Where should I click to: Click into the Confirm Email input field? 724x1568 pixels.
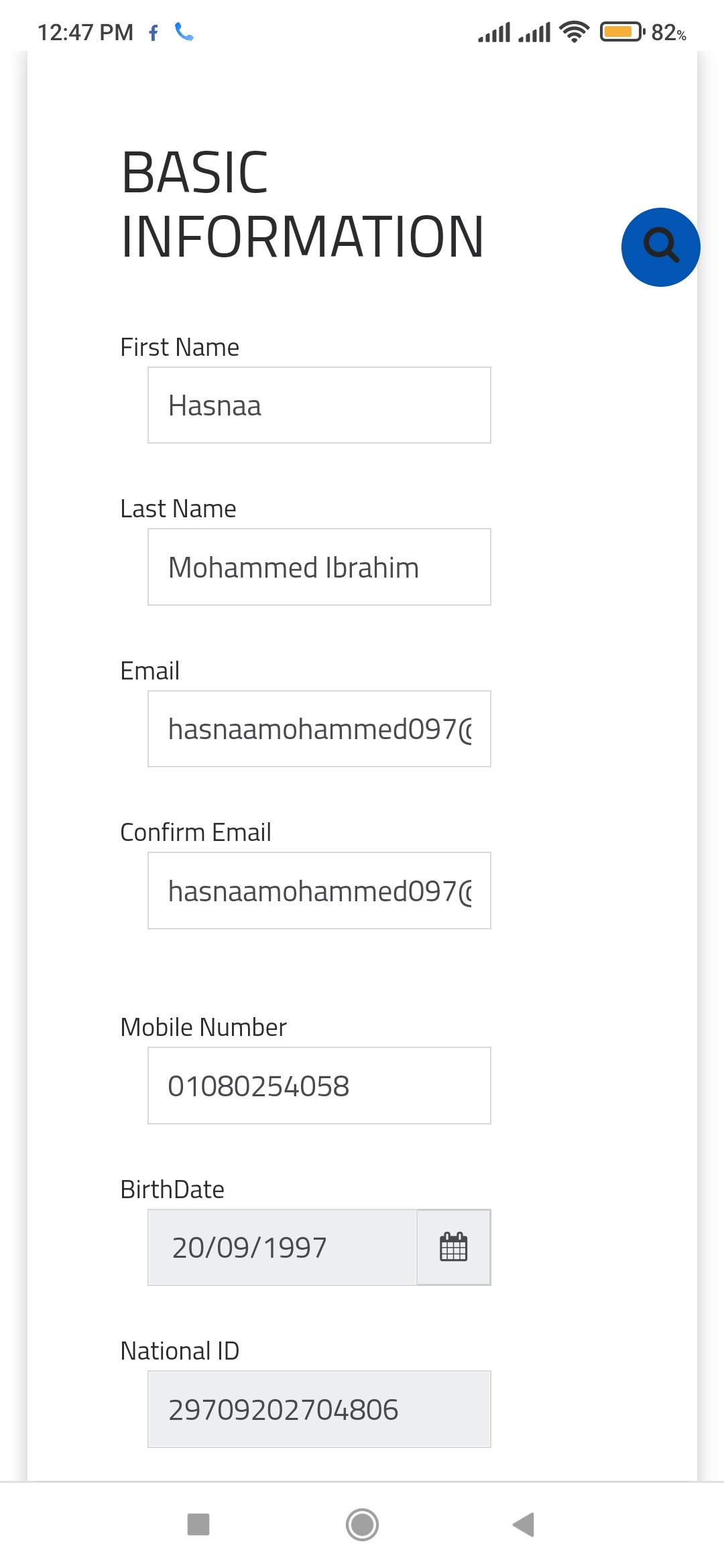319,891
